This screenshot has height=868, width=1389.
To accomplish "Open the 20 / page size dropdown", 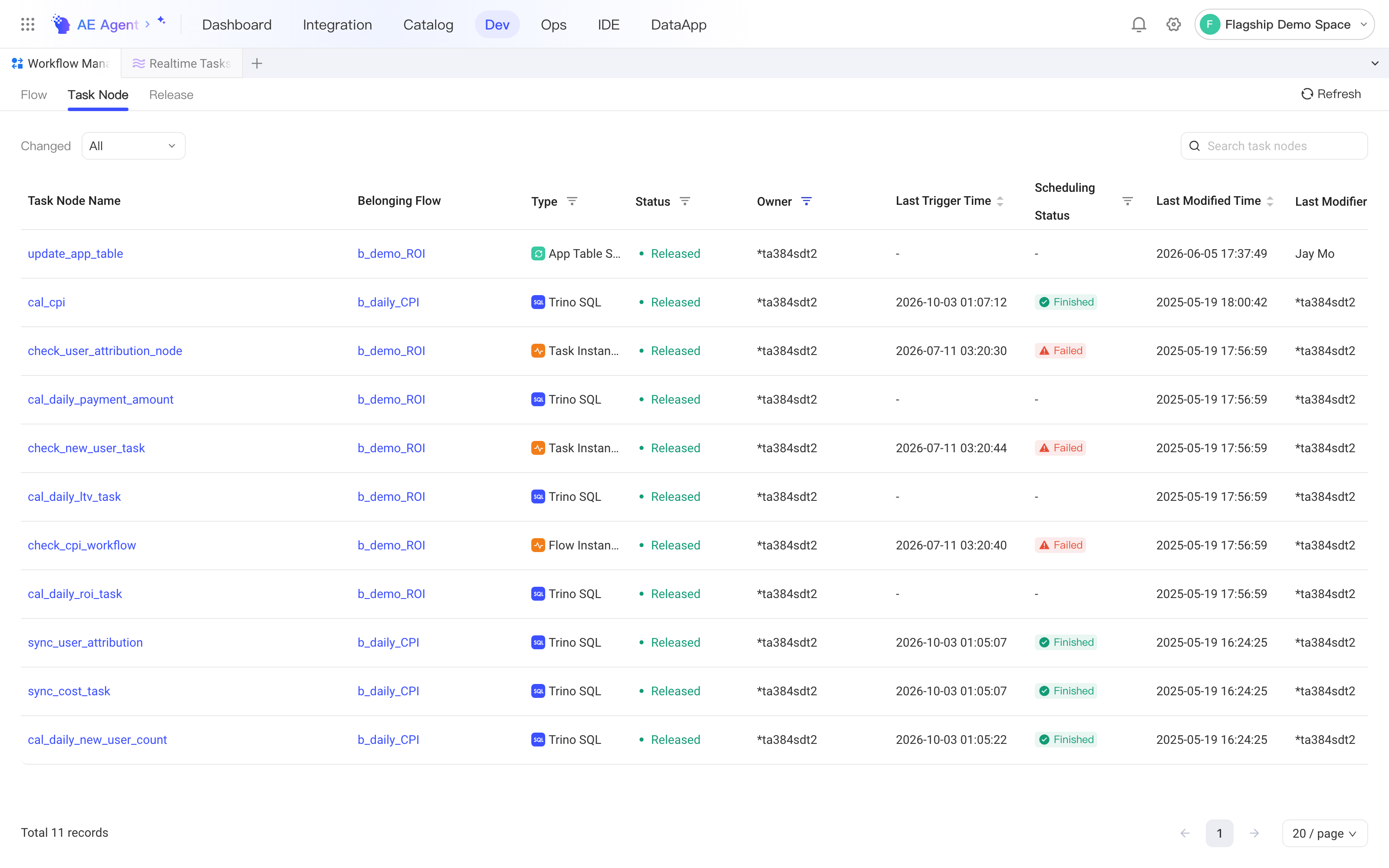I will [x=1325, y=833].
